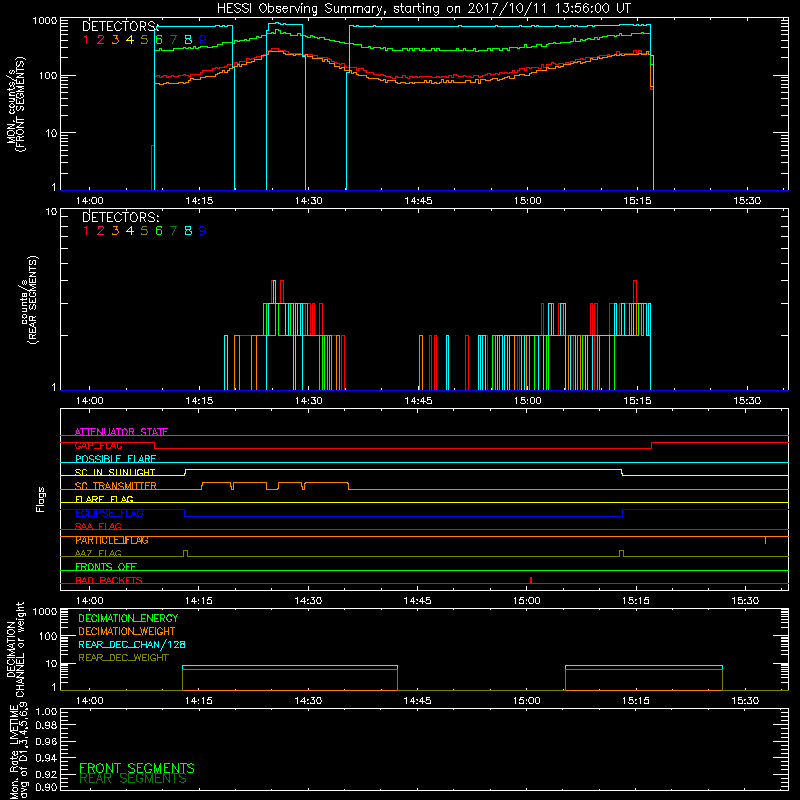Select detector 9 in front segments legend

coord(203,40)
